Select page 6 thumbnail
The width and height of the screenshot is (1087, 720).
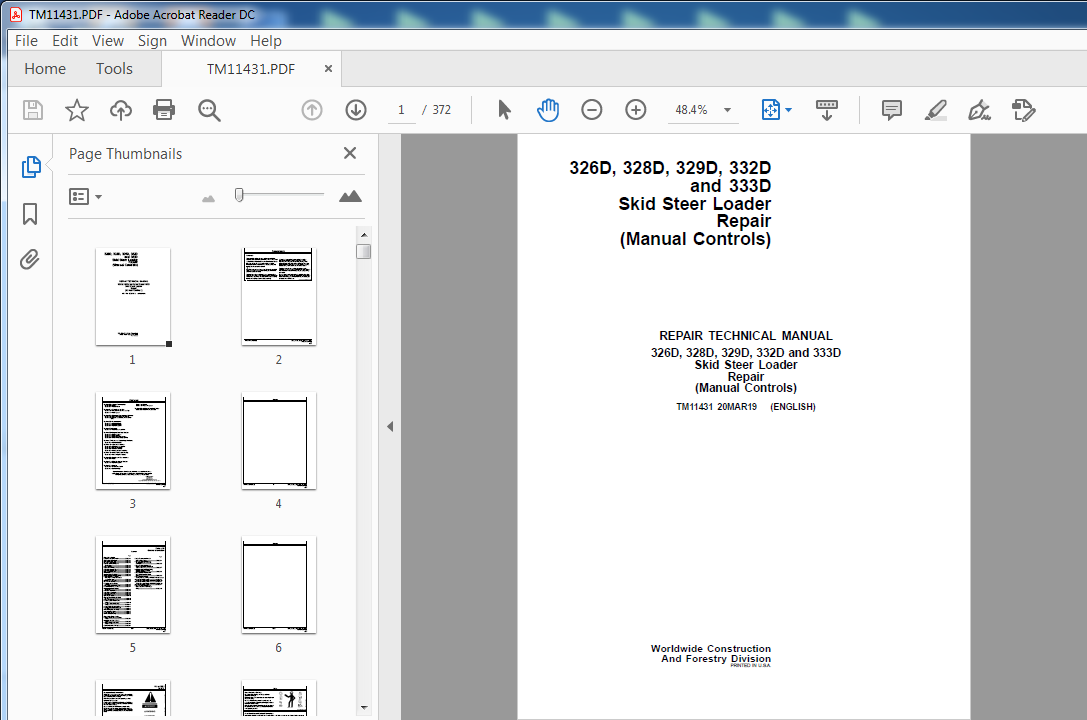279,585
